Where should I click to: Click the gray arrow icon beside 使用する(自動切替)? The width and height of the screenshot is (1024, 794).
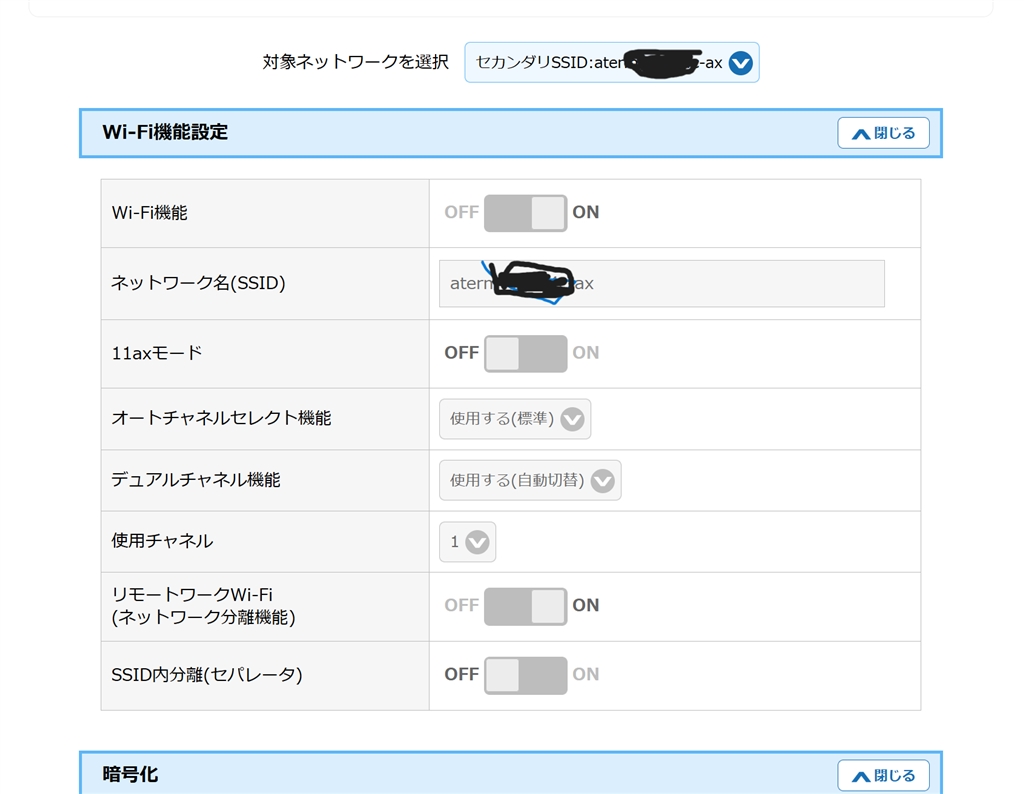602,482
